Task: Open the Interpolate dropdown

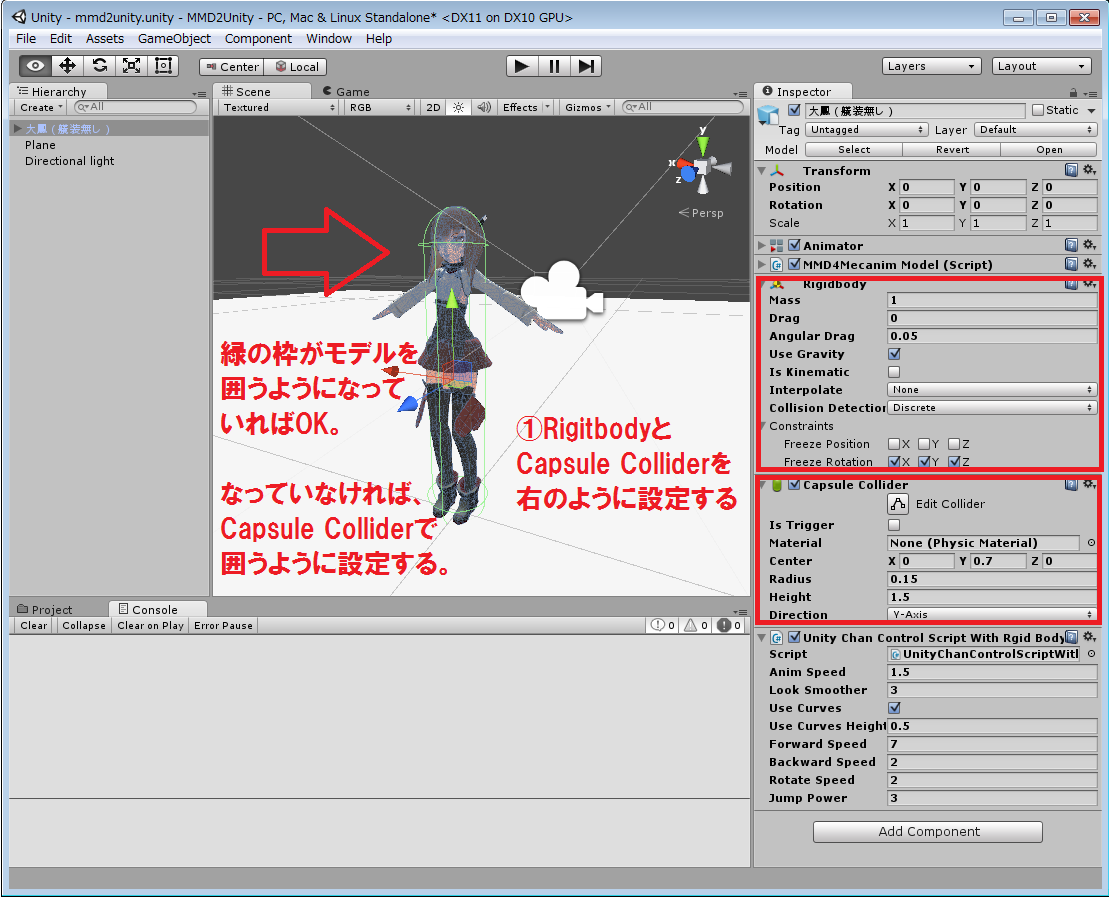Action: [x=992, y=390]
